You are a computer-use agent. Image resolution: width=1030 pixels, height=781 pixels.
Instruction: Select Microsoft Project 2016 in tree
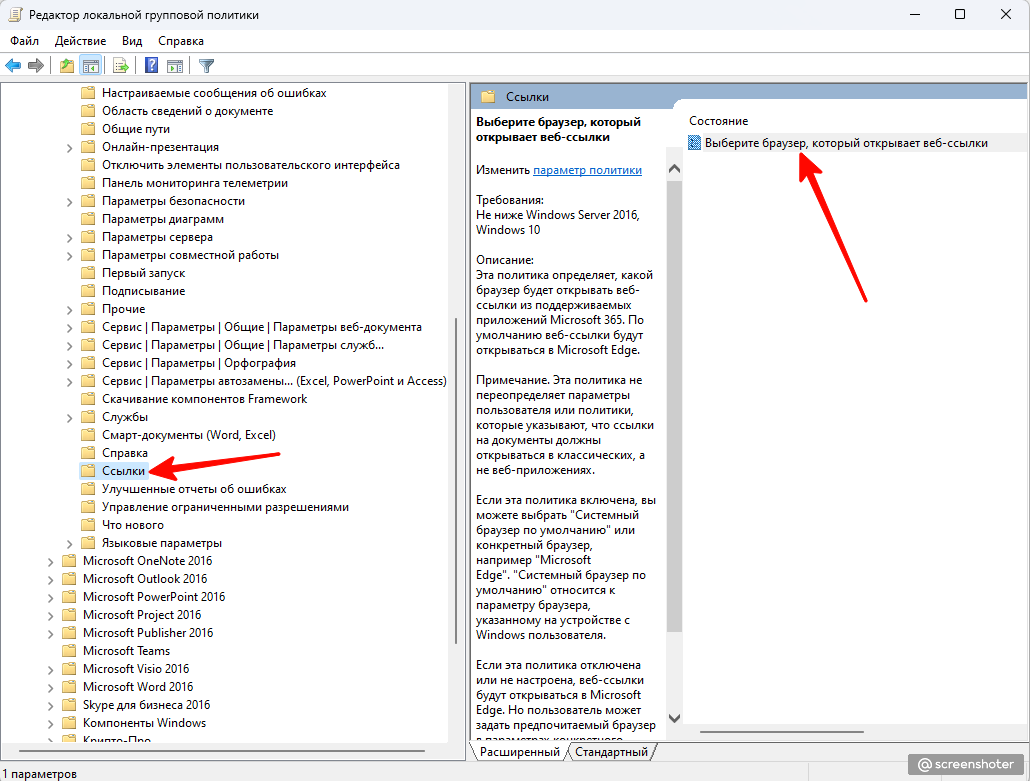[142, 615]
